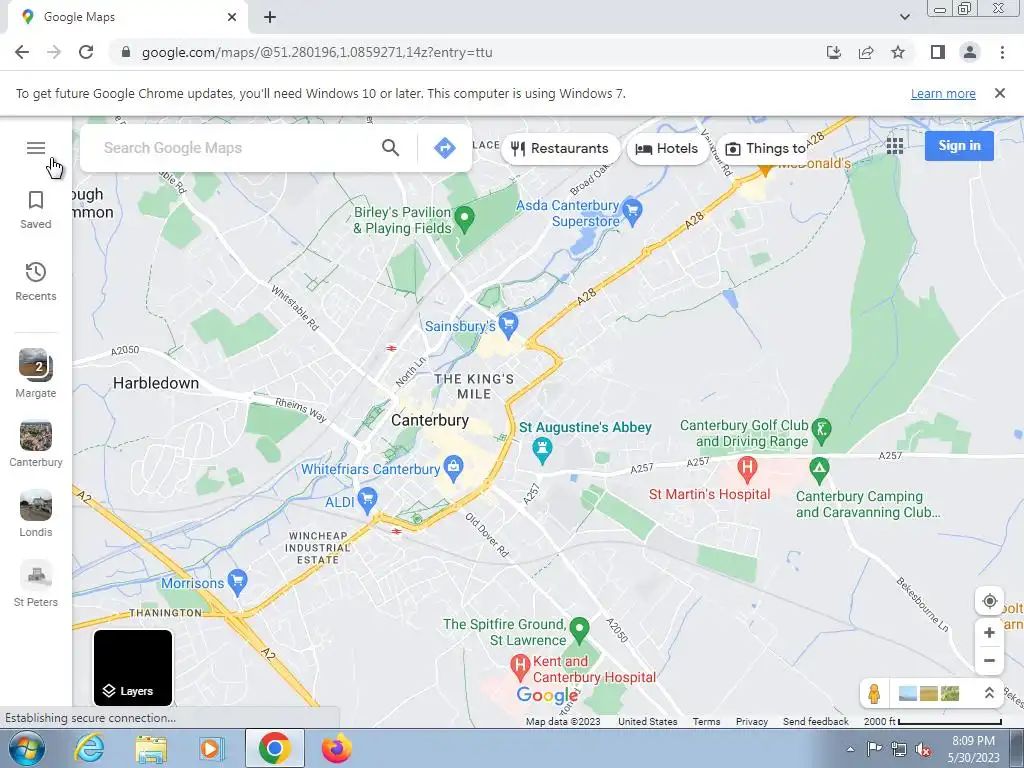
Task: Open the St Peters recent thumbnail
Action: click(x=36, y=584)
